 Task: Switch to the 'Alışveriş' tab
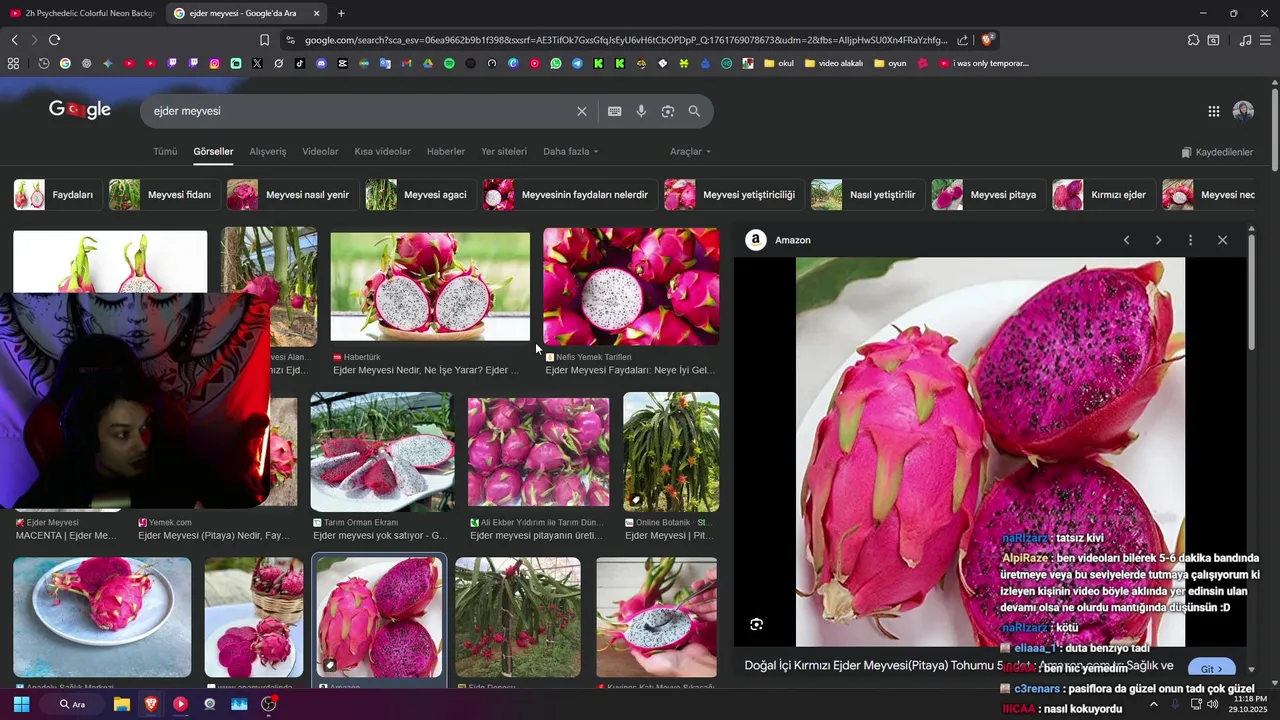tap(268, 152)
